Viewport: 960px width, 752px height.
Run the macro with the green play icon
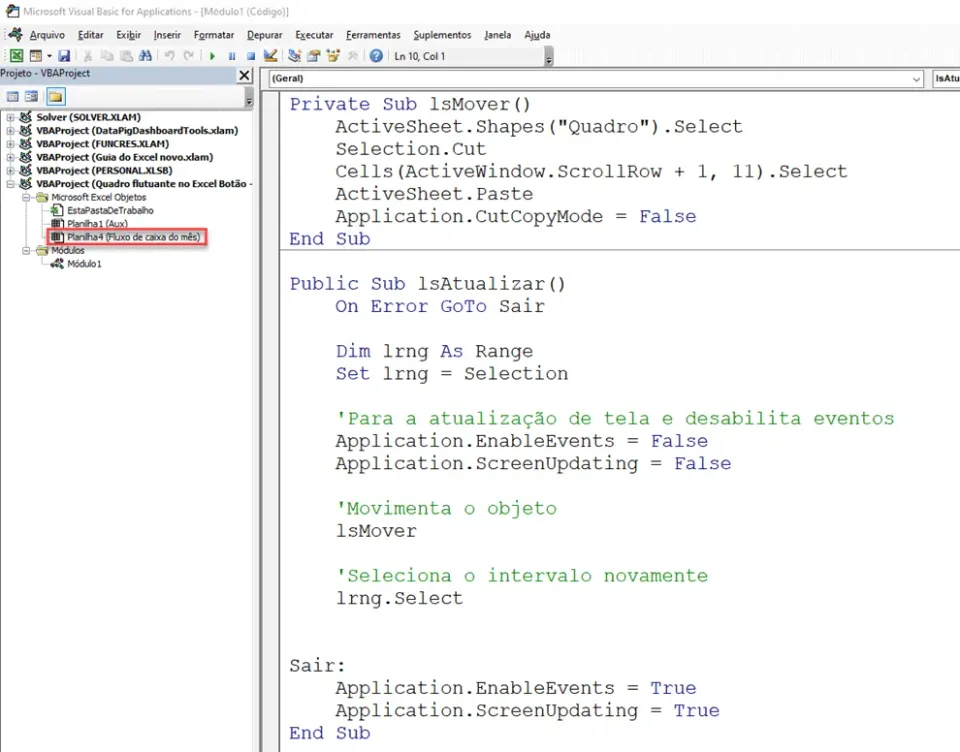212,56
